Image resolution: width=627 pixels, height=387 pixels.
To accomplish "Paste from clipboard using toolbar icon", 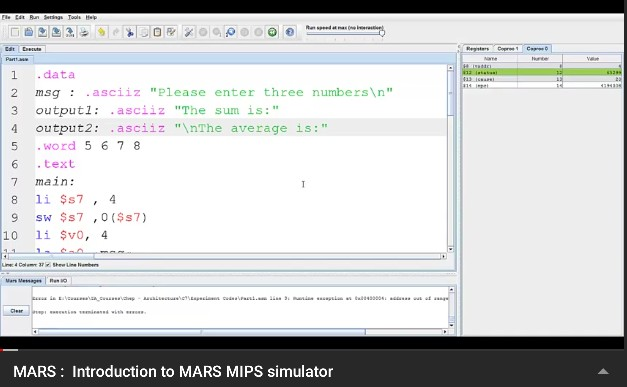I will [158, 32].
